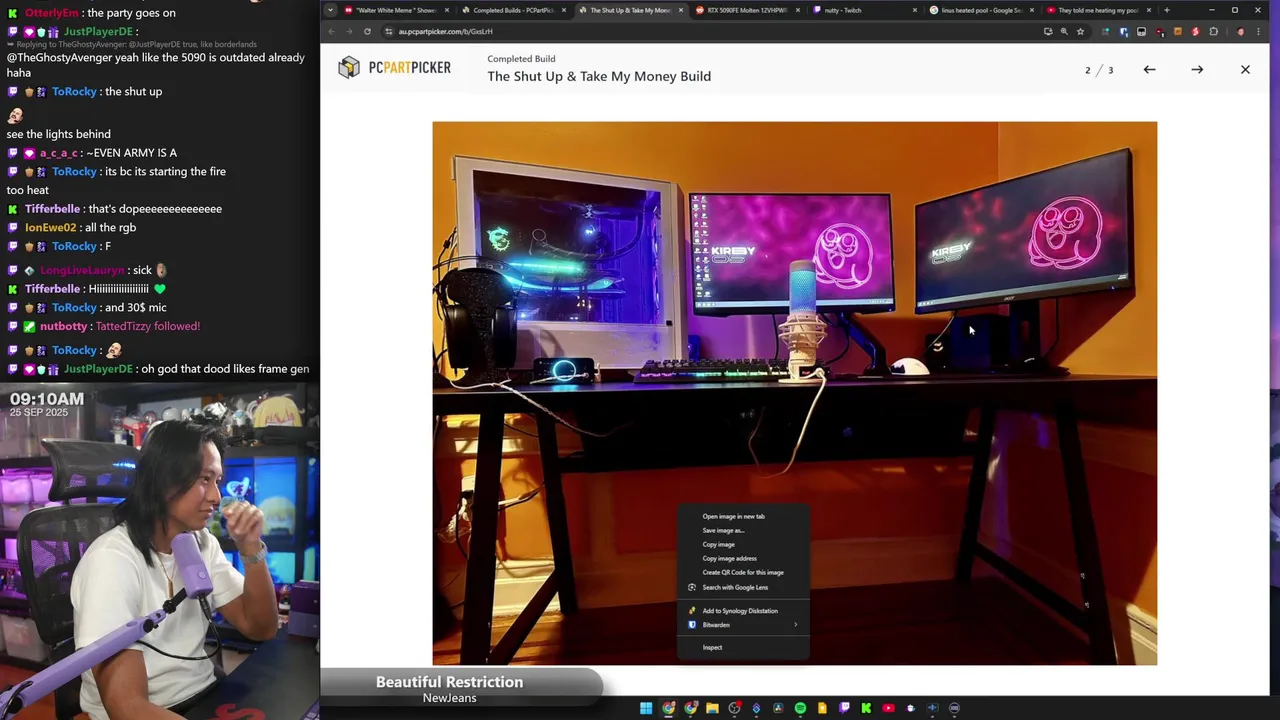Viewport: 1280px width, 720px height.
Task: Click ToRocky username in 'and 30$ mic' message
Action: [74, 308]
